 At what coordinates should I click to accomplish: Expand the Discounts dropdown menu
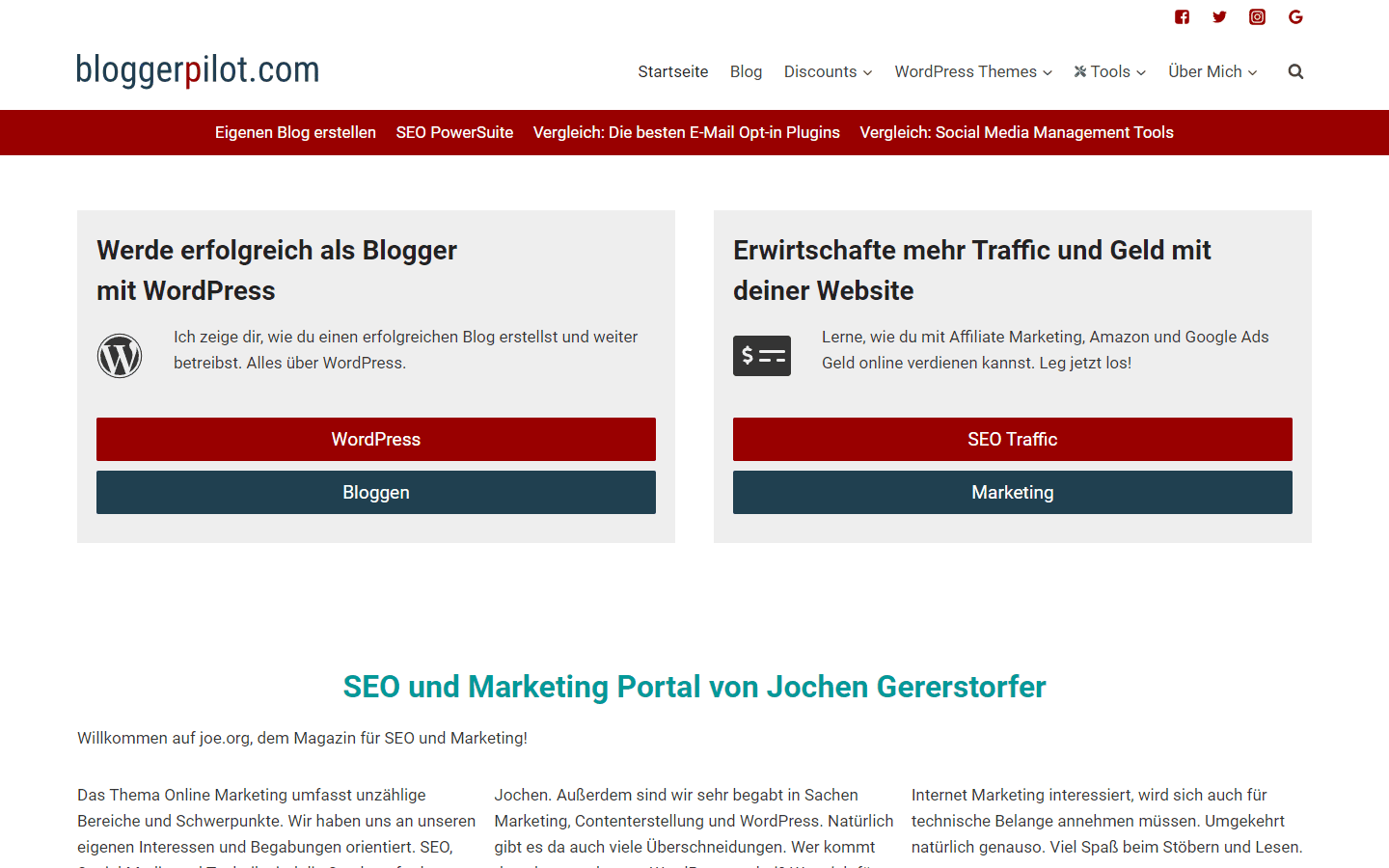coord(828,71)
